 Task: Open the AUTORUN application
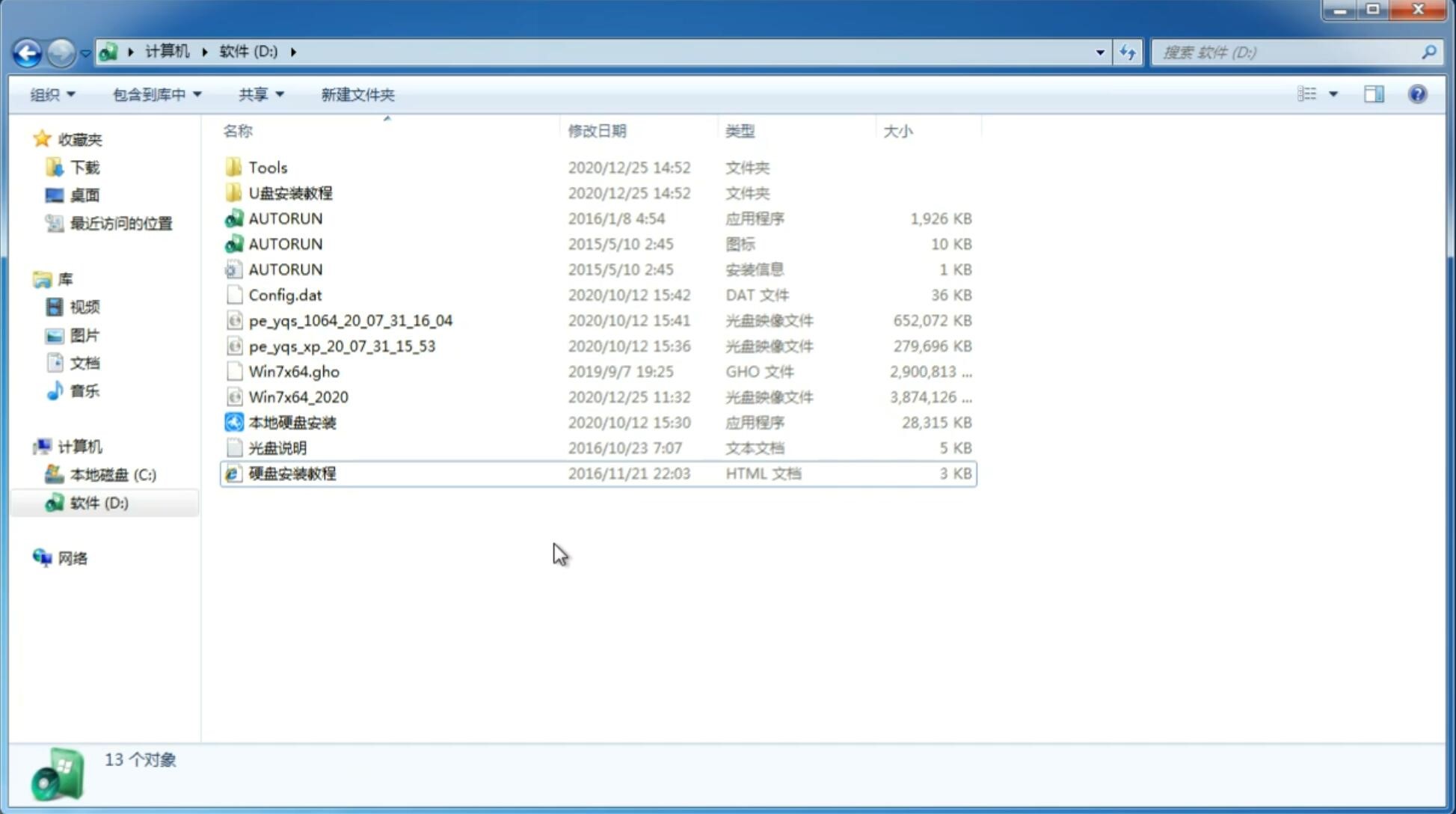tap(285, 218)
